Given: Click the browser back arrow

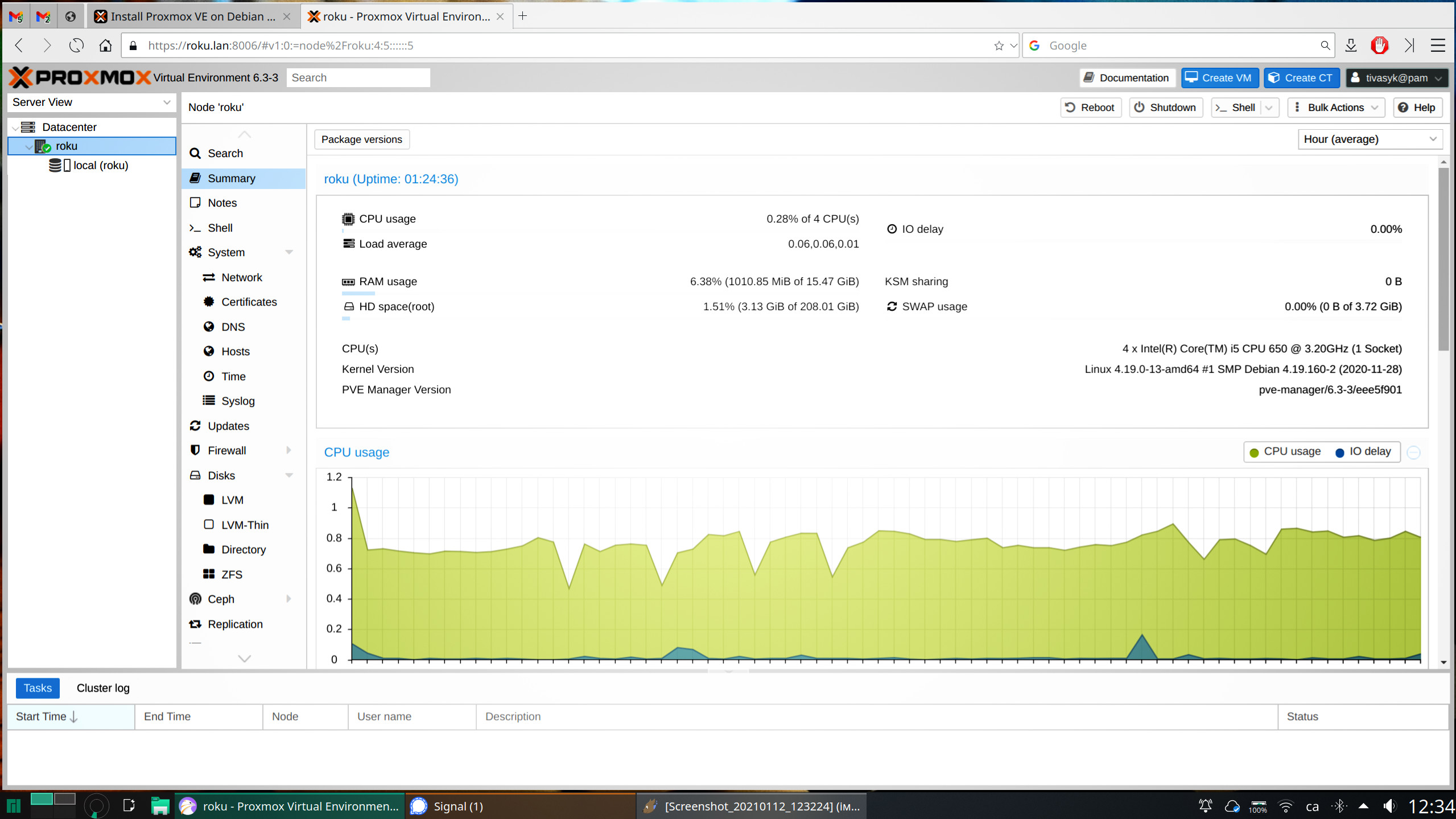Looking at the screenshot, I should (19, 46).
